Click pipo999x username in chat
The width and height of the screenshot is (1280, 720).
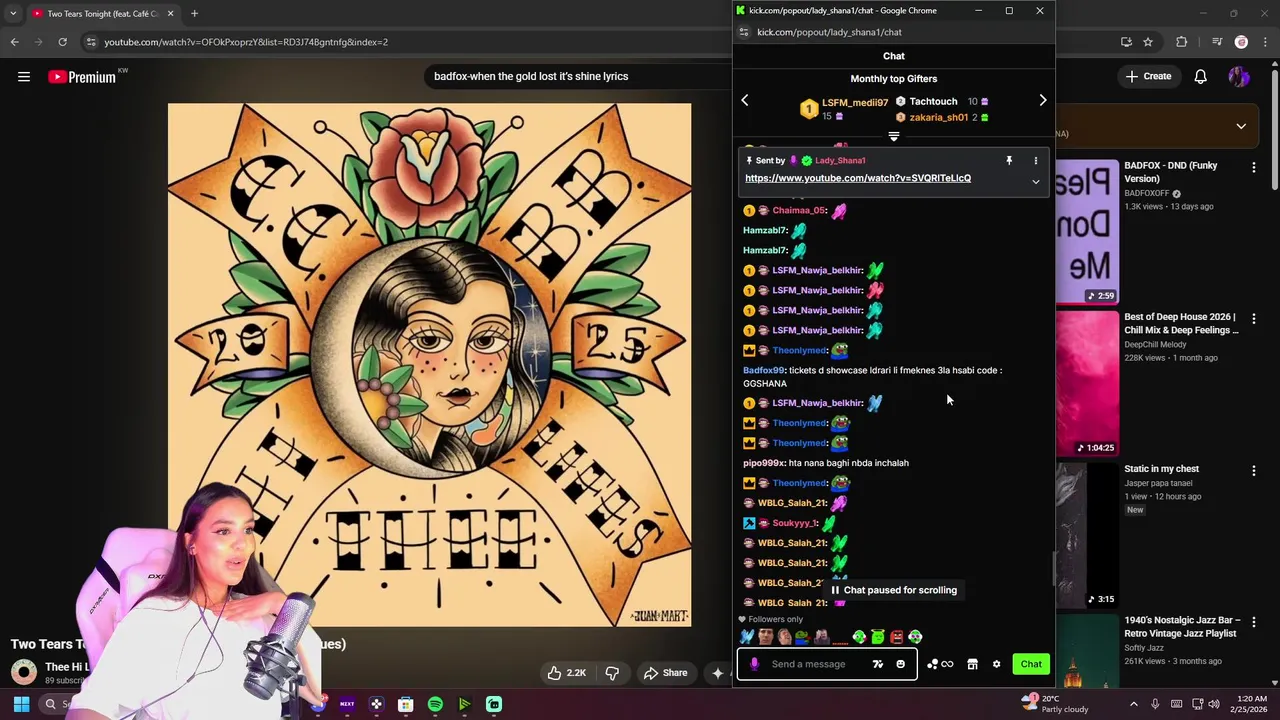[x=764, y=463]
